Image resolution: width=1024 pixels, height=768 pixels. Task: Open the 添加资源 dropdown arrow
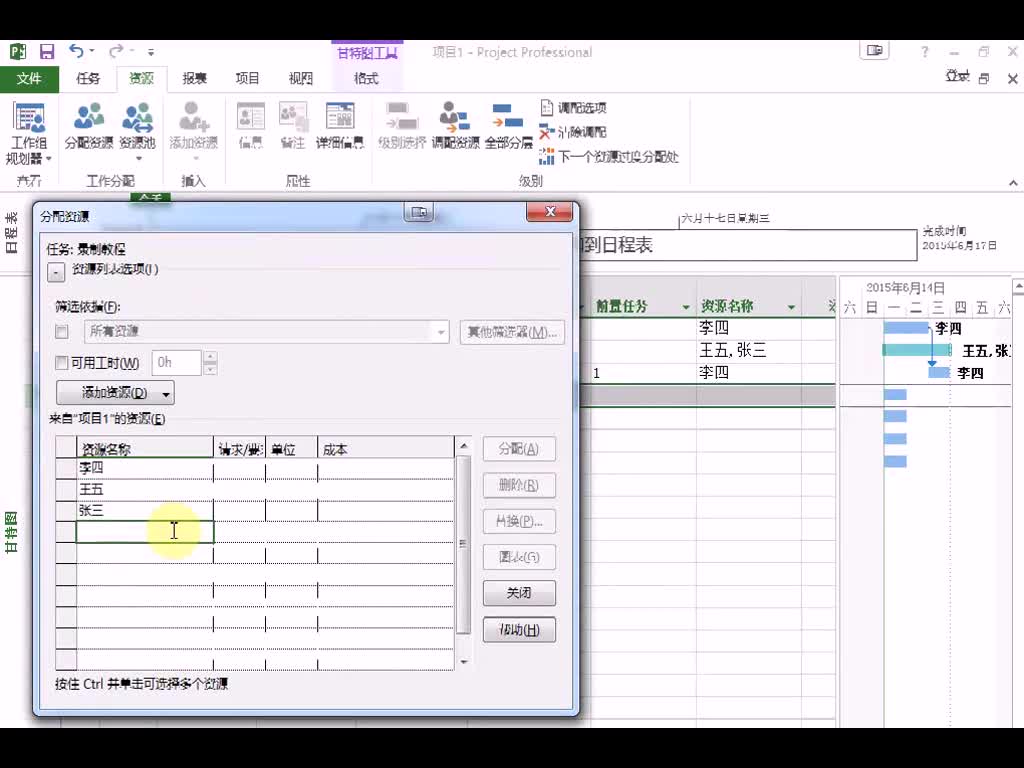[165, 393]
